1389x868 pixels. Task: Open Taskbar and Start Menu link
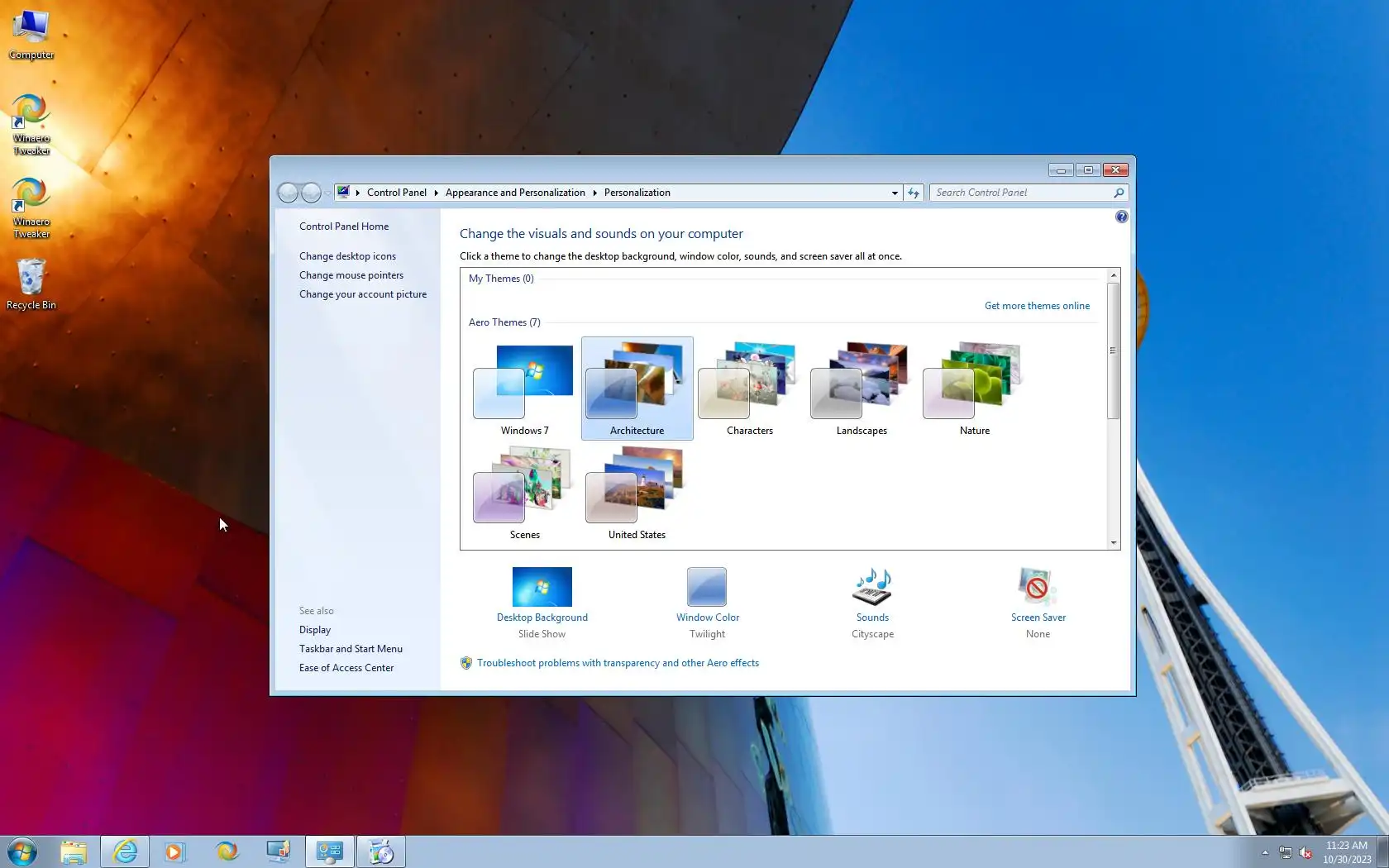(351, 649)
